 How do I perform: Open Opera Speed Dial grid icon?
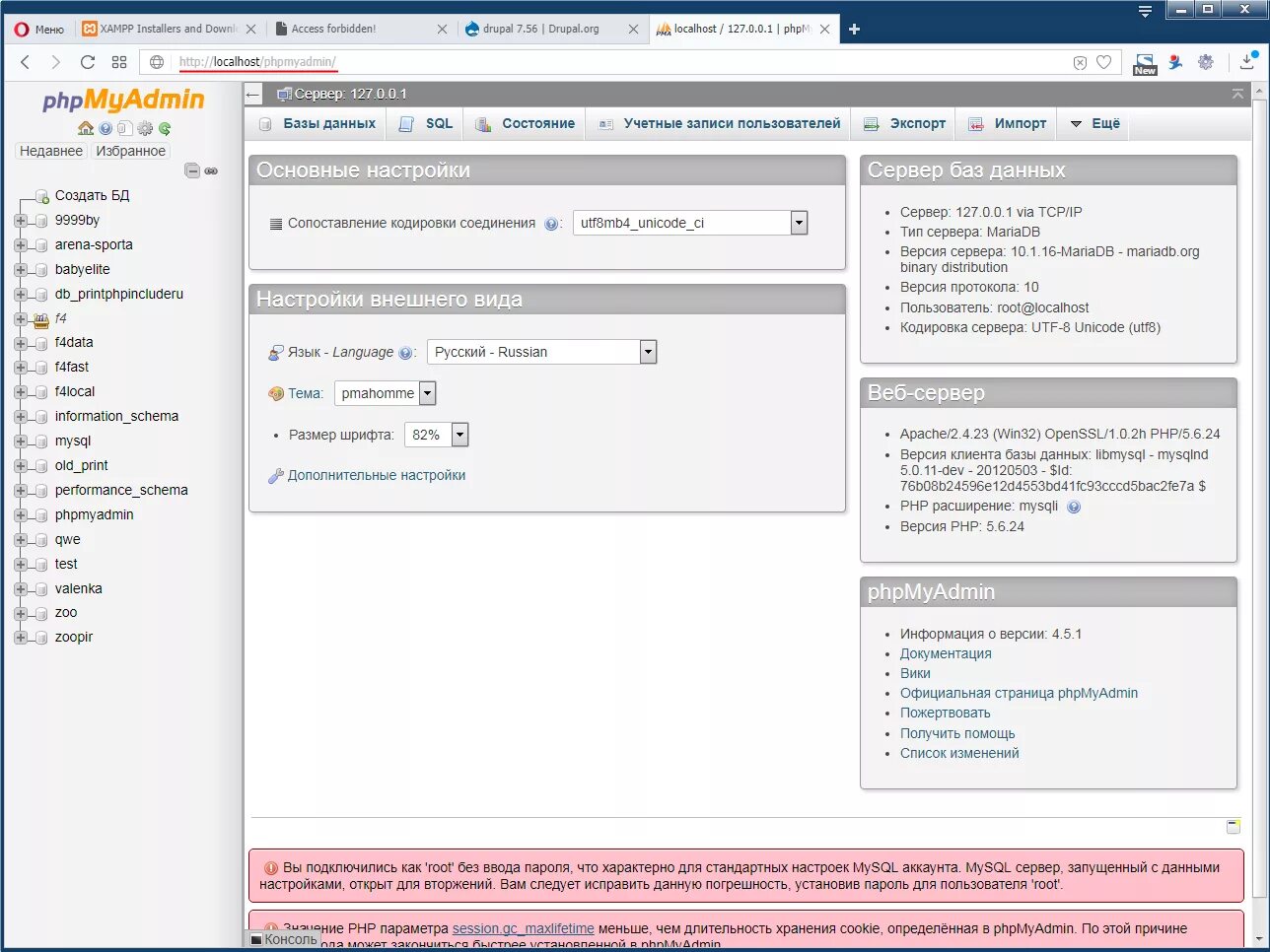click(119, 62)
